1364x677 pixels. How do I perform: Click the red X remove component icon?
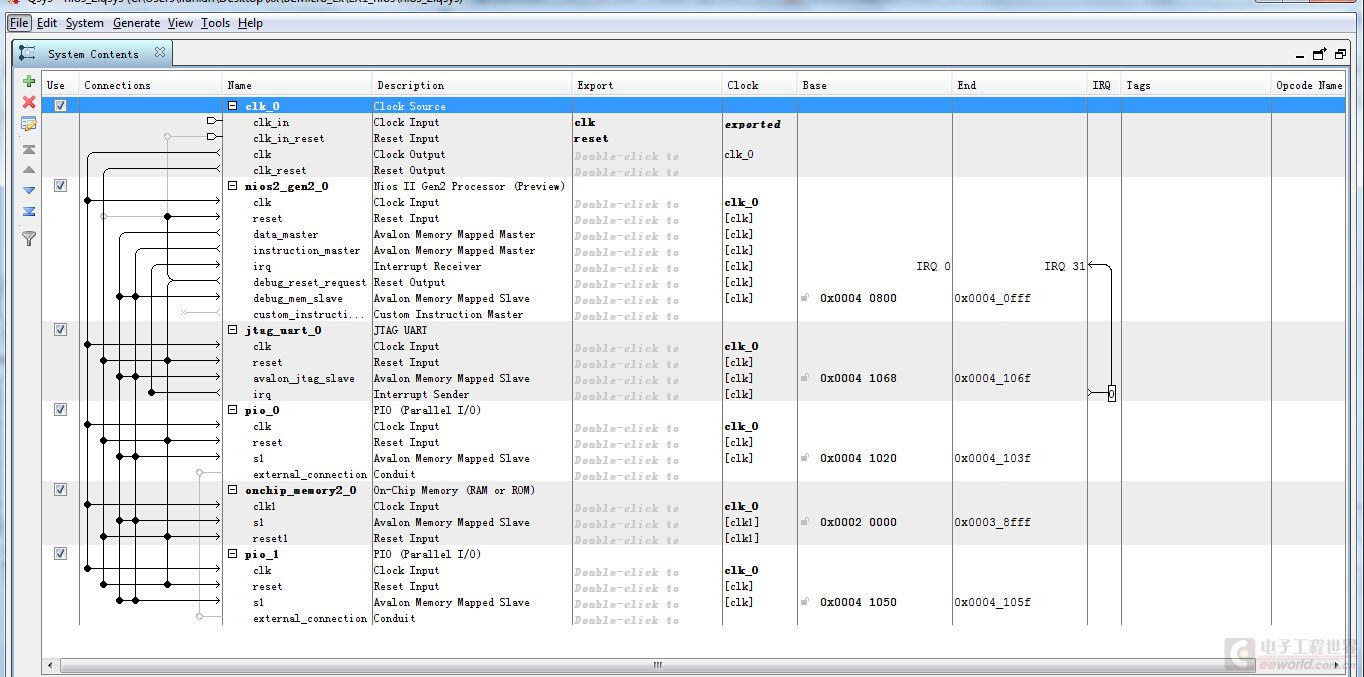pos(29,102)
